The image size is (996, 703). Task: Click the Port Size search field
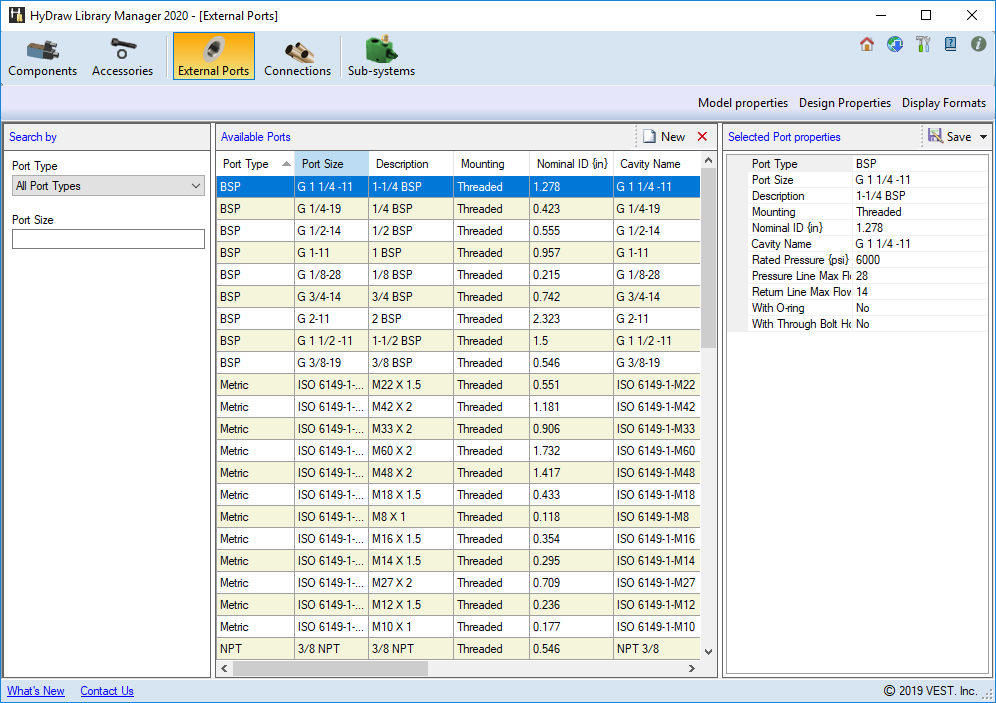click(109, 239)
